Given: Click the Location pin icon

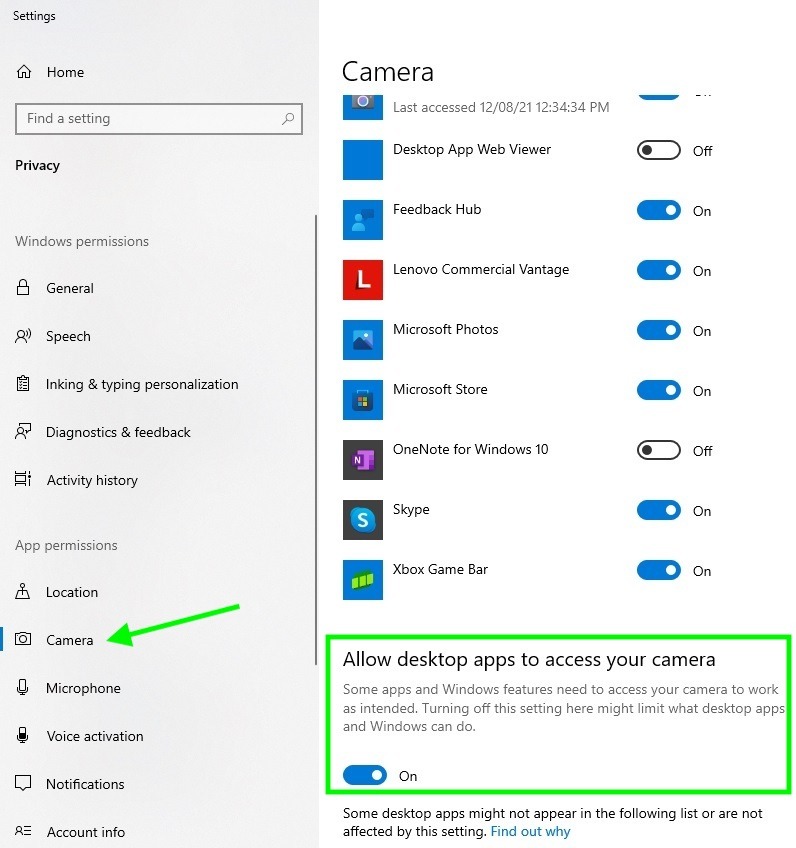Looking at the screenshot, I should coord(23,591).
